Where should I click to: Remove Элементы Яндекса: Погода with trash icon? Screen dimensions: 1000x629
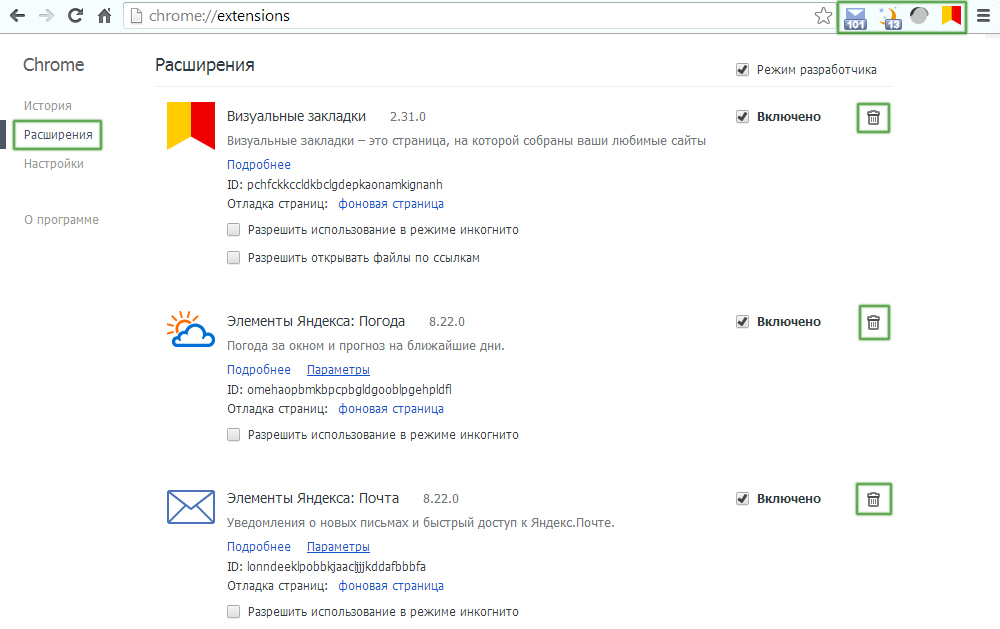coord(873,323)
